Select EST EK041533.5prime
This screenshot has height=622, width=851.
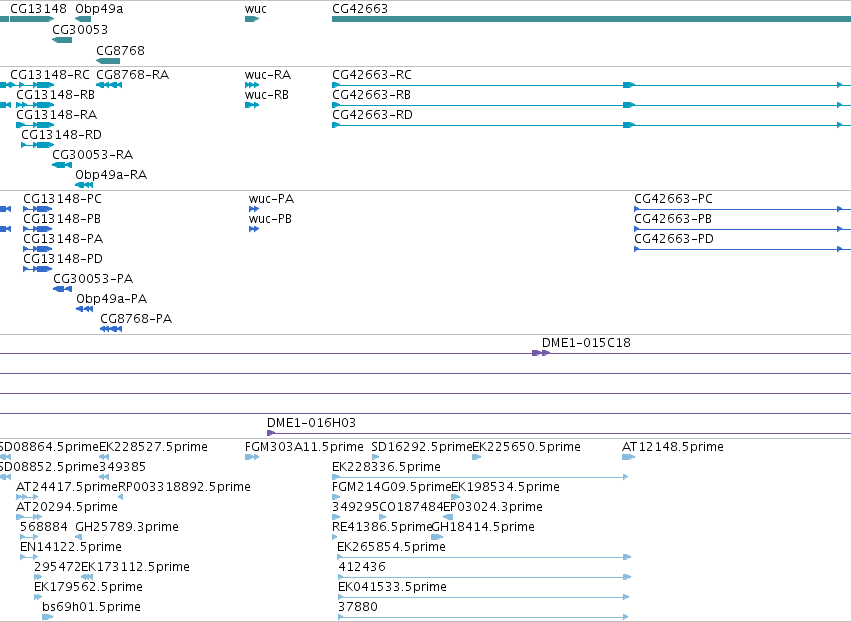[392, 587]
